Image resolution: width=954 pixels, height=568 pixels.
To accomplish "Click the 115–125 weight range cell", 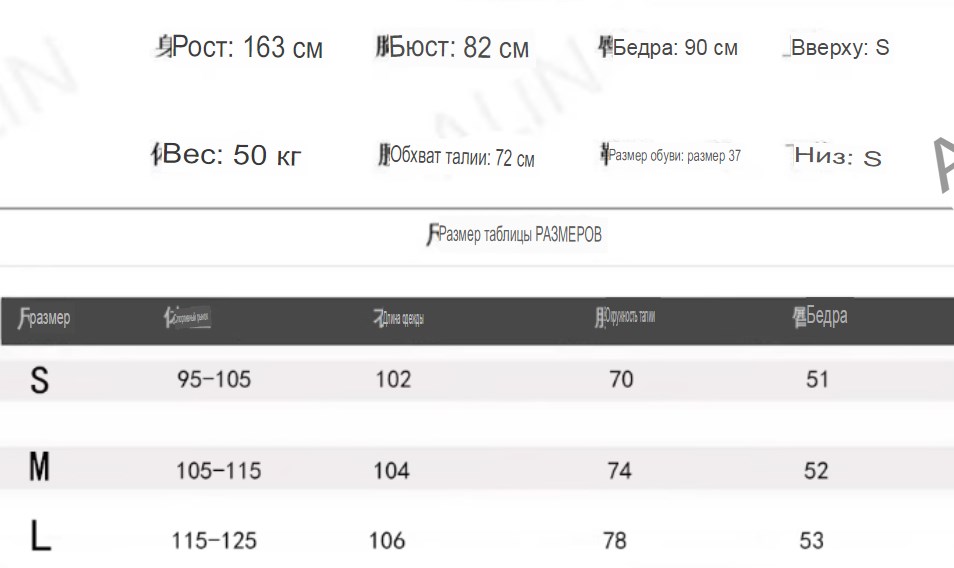I will coord(214,541).
